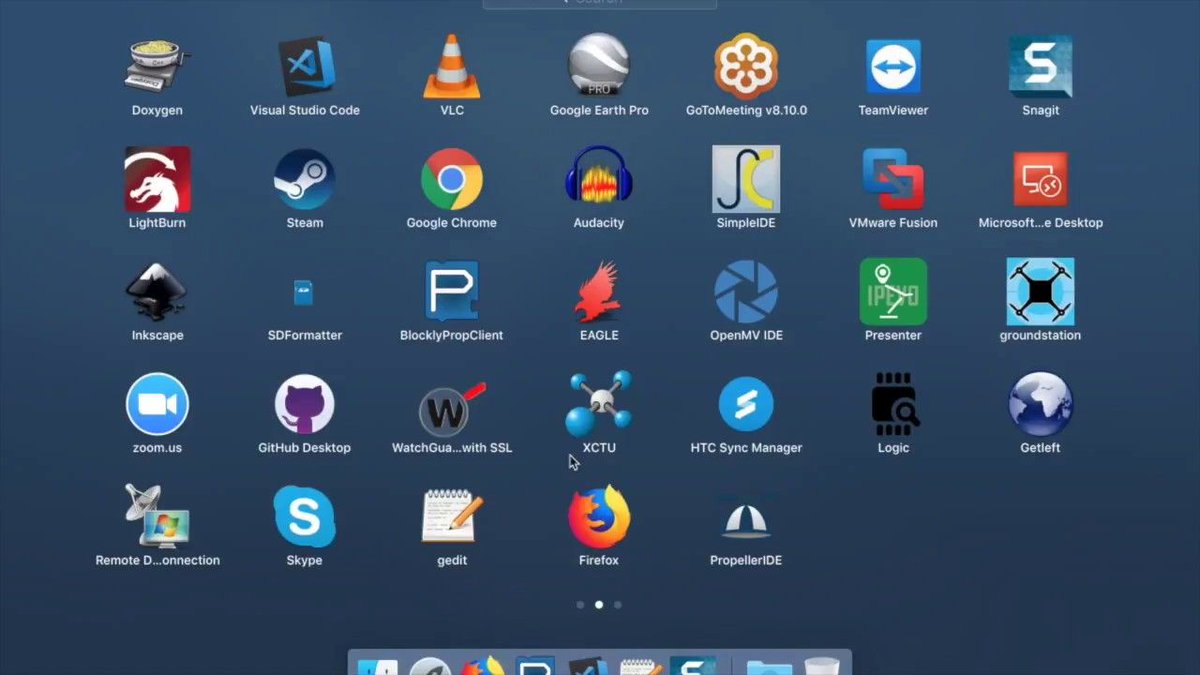This screenshot has height=675, width=1200.
Task: Click the blue folder in the Dock
Action: 769,666
